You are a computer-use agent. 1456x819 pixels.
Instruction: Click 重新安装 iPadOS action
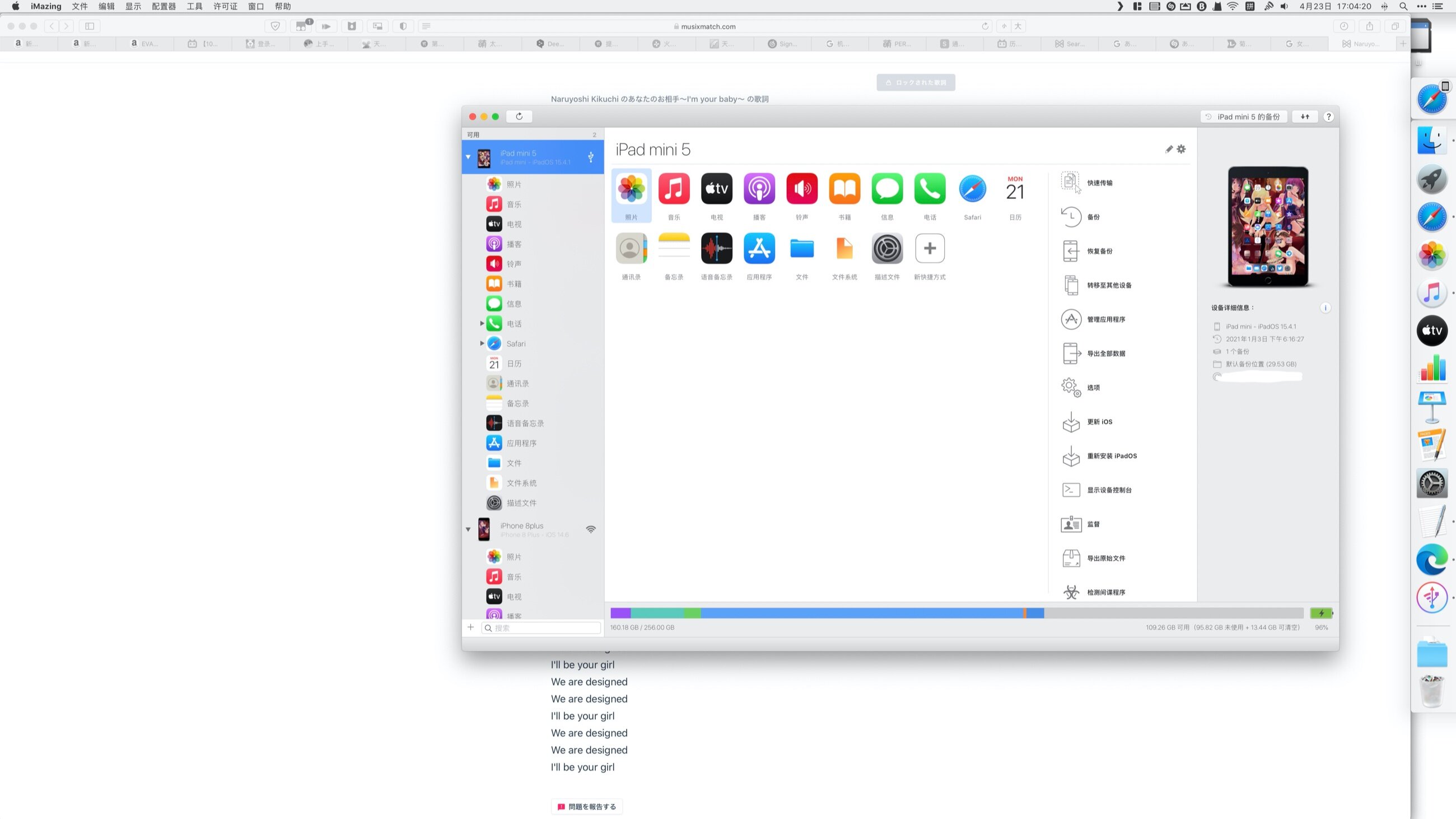tap(1099, 455)
